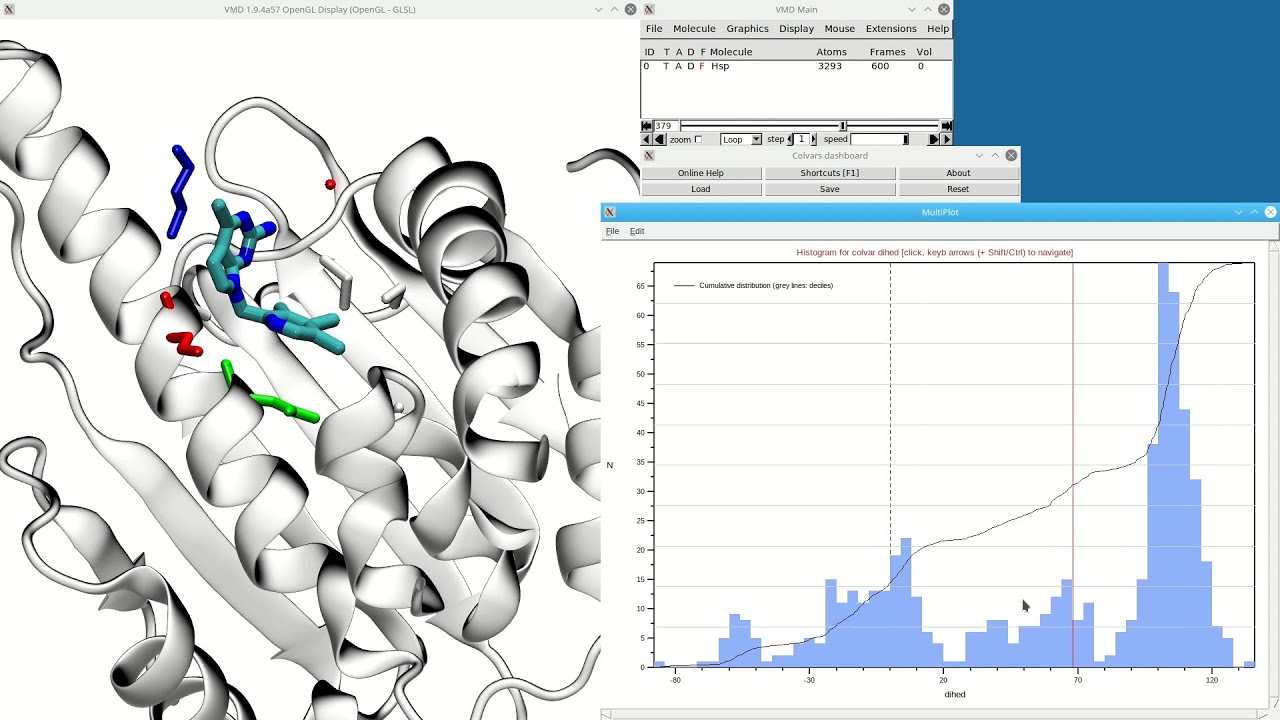Click the Reset button in Colvars dashboard

point(958,189)
